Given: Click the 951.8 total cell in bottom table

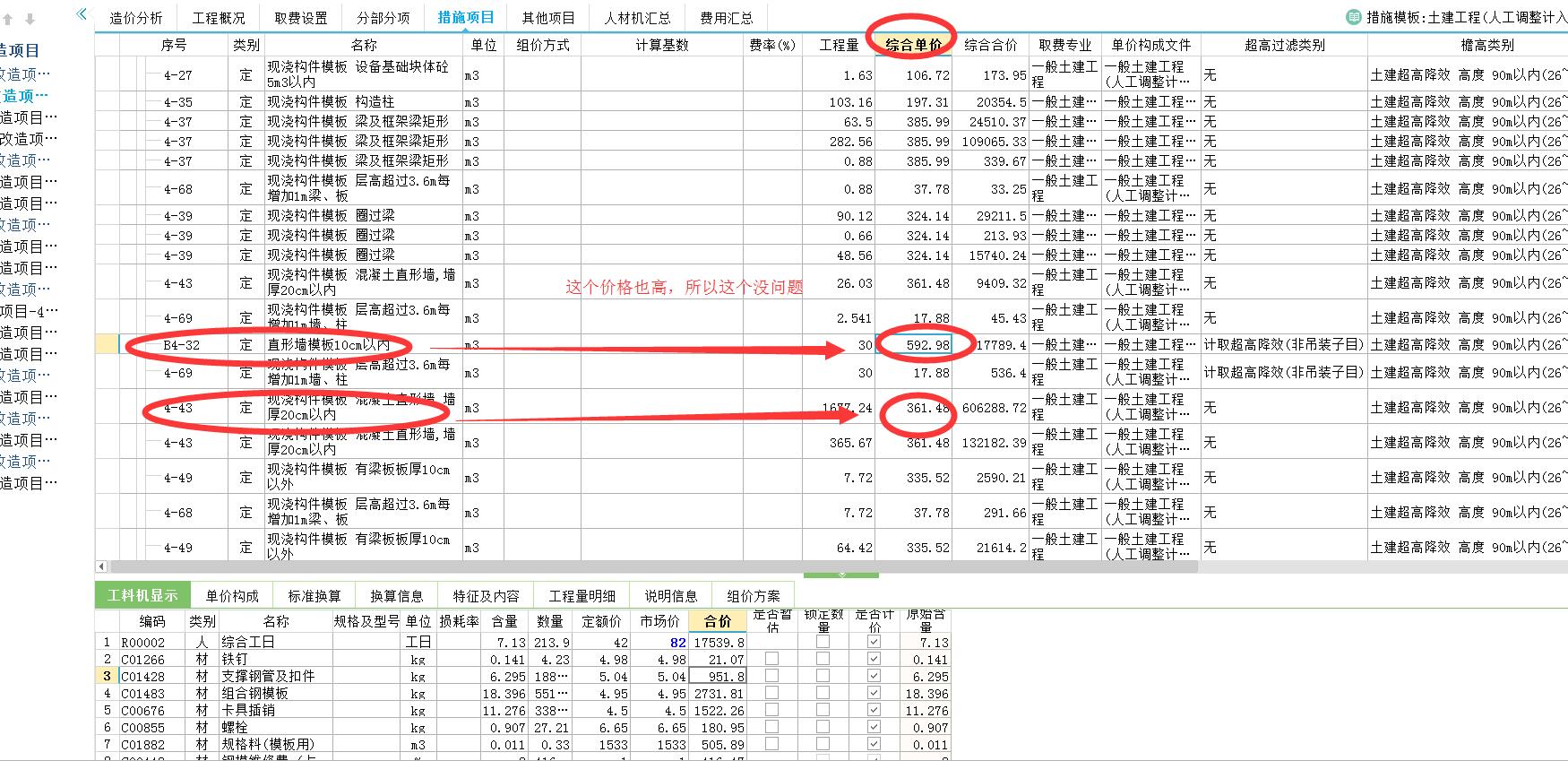Looking at the screenshot, I should point(717,676).
